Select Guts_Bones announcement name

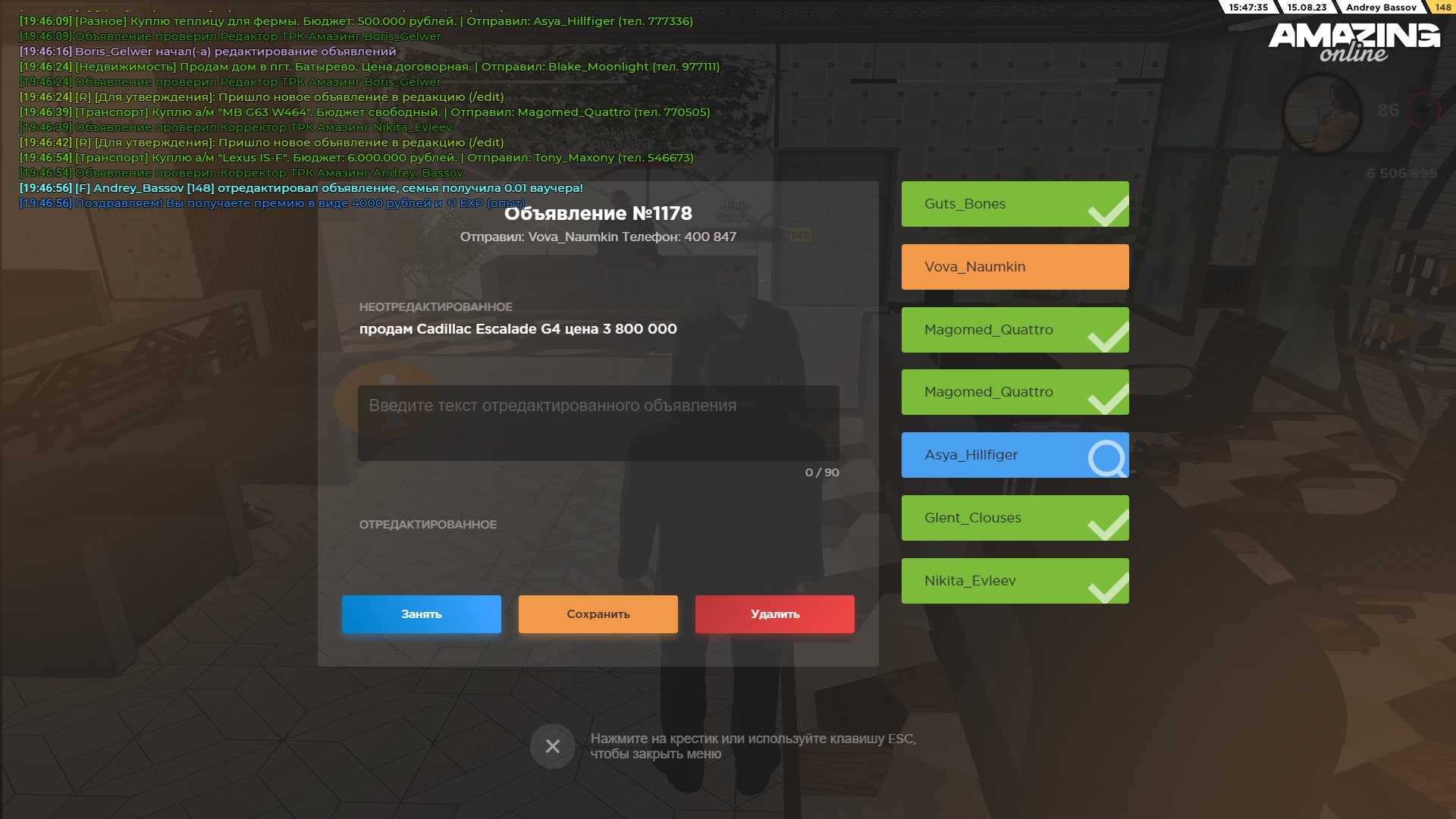965,204
